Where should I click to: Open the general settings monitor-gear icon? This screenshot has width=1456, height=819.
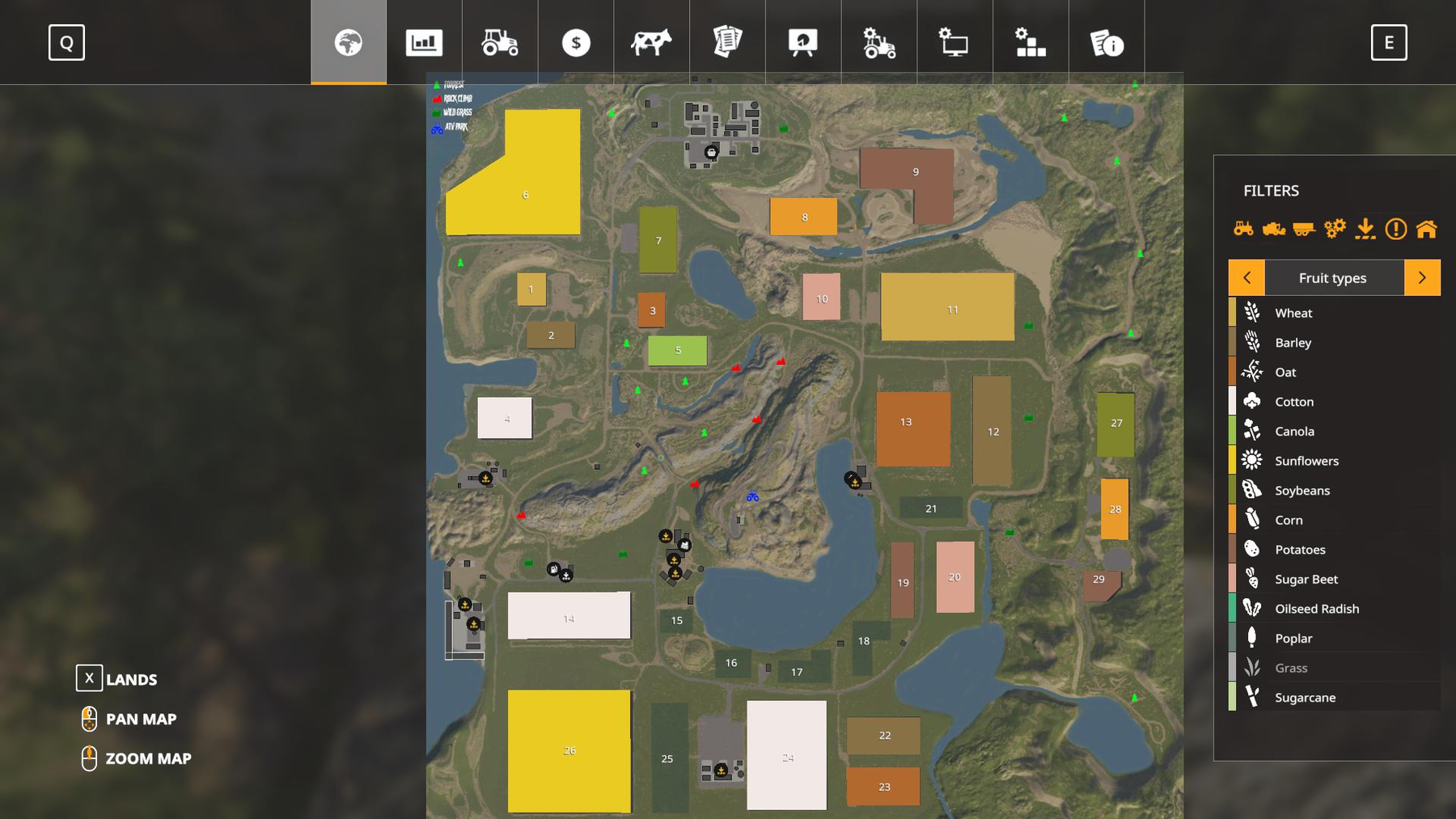click(954, 43)
